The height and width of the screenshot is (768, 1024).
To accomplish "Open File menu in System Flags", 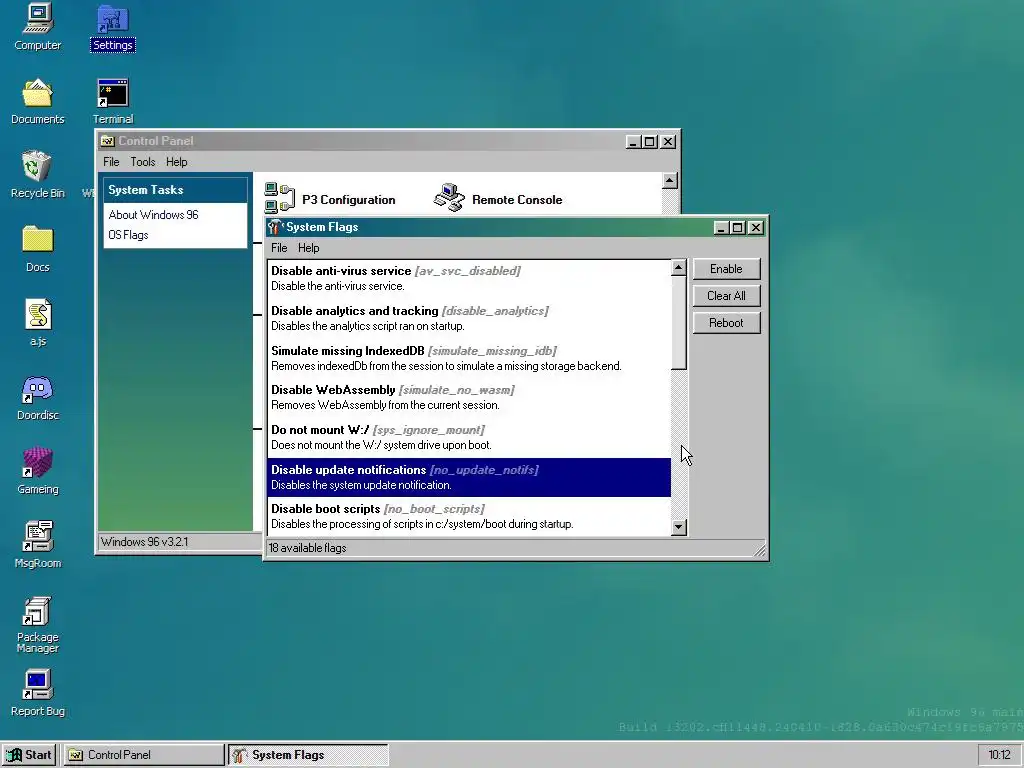I will 279,248.
